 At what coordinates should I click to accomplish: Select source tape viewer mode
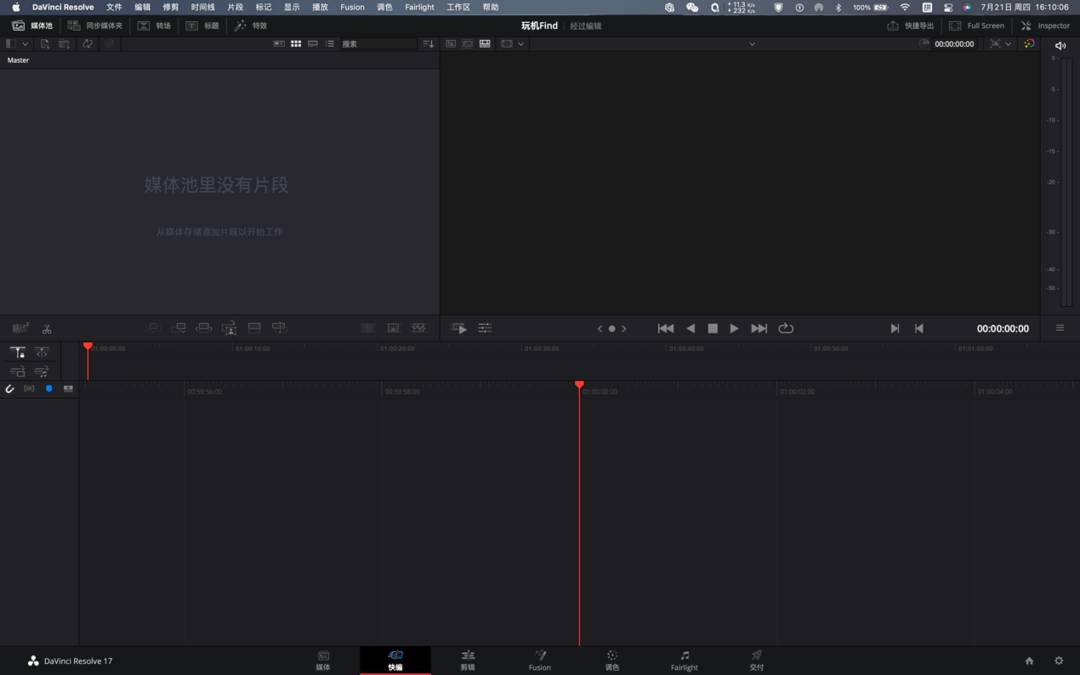tap(468, 43)
